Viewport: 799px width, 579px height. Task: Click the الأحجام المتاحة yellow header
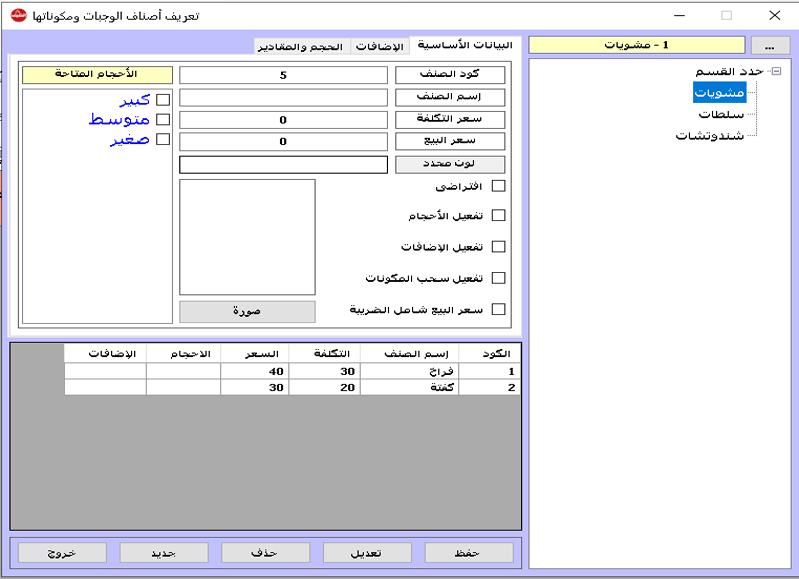[97, 75]
